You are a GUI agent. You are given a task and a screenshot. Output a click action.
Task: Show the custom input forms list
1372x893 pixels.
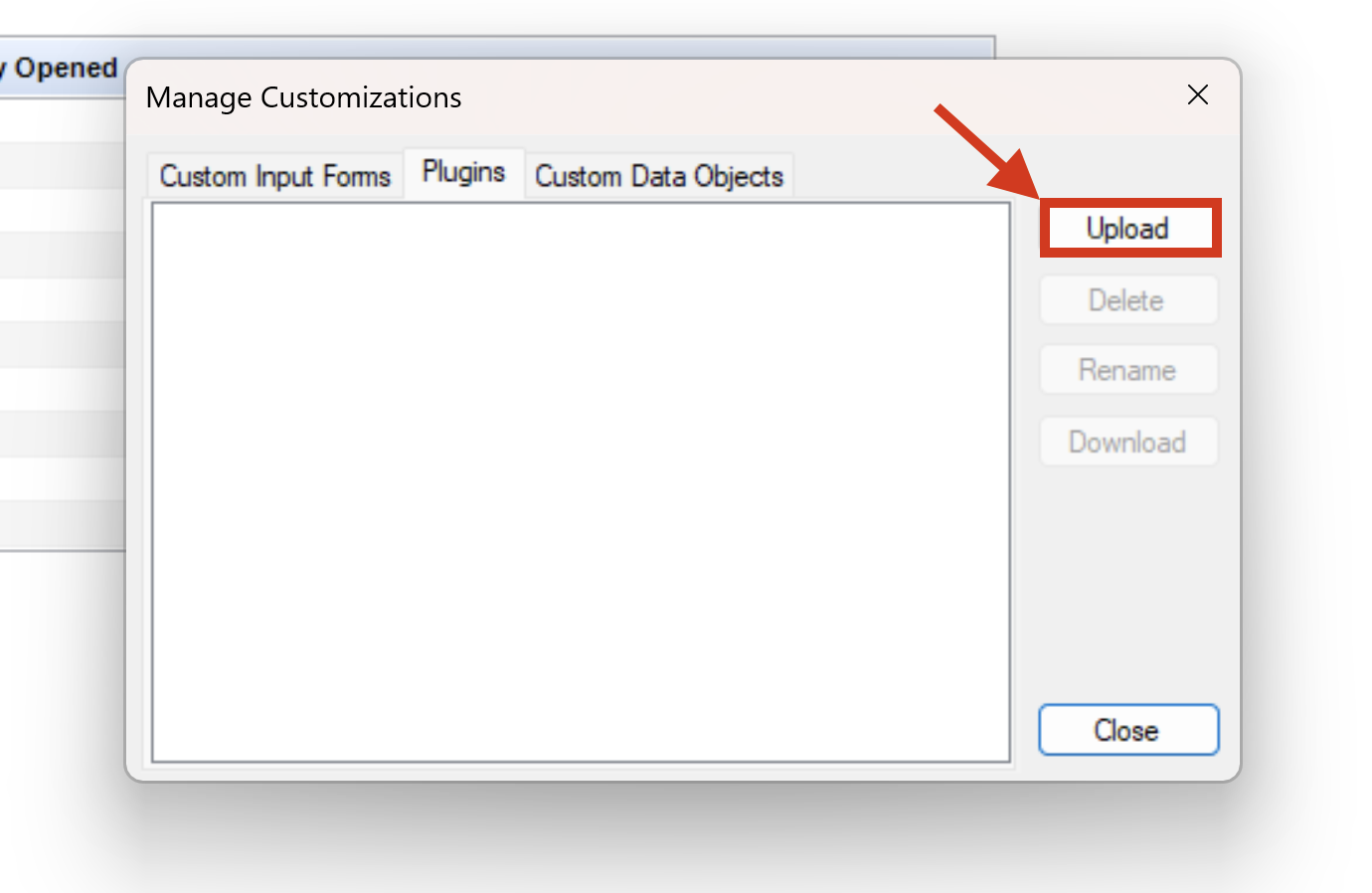pyautogui.click(x=274, y=176)
